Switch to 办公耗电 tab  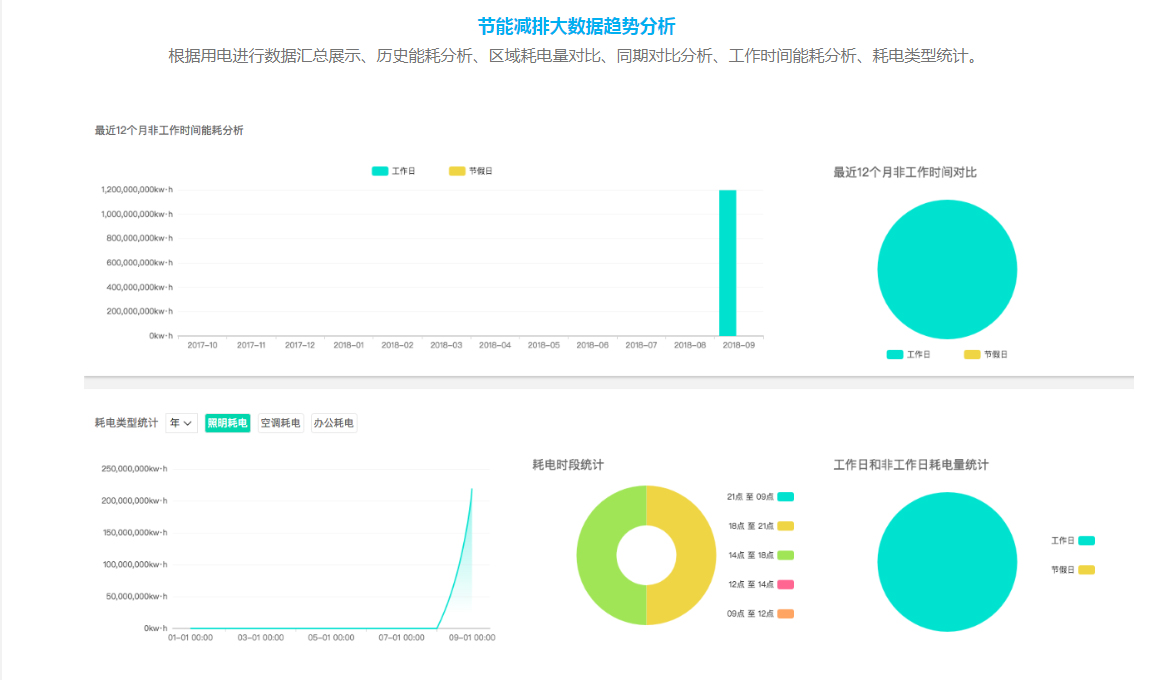click(334, 423)
